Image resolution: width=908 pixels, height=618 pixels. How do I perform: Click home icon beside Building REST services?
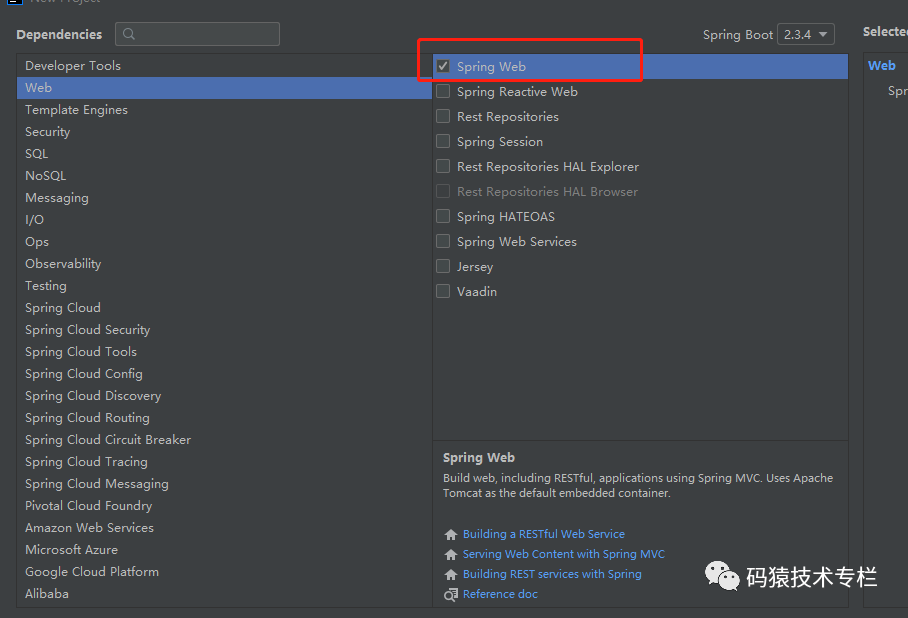451,575
